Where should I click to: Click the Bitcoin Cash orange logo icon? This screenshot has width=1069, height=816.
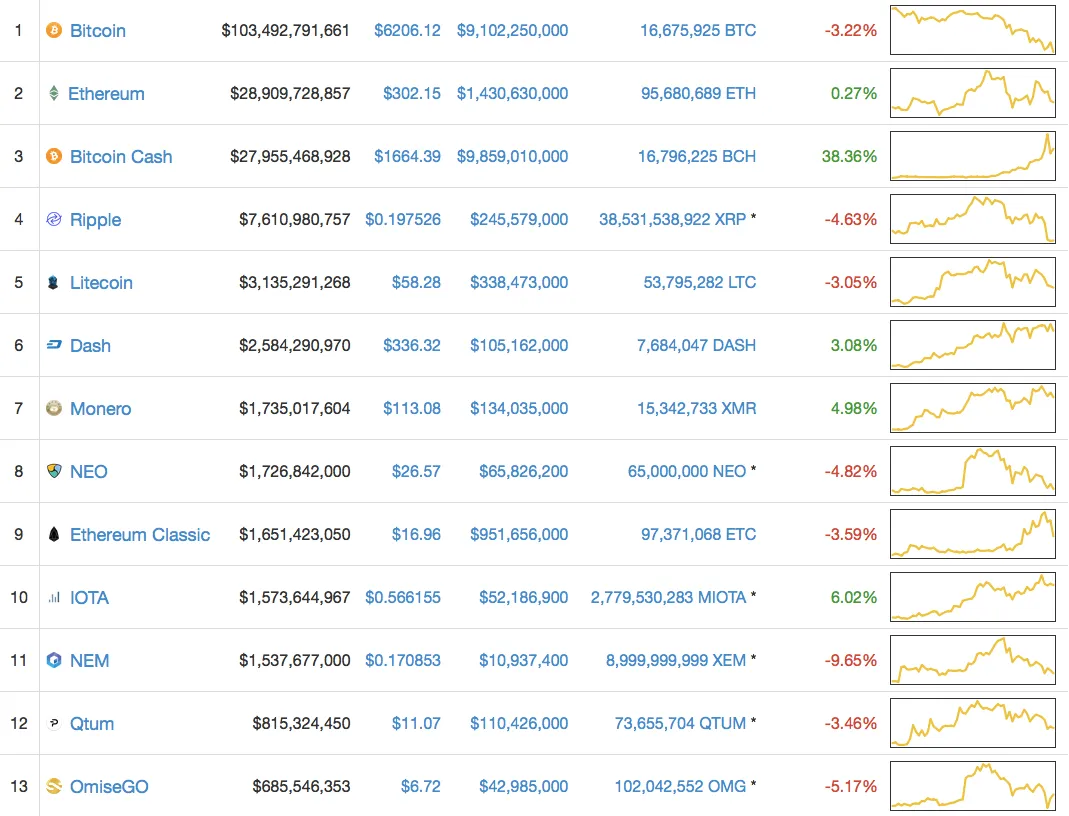click(54, 156)
